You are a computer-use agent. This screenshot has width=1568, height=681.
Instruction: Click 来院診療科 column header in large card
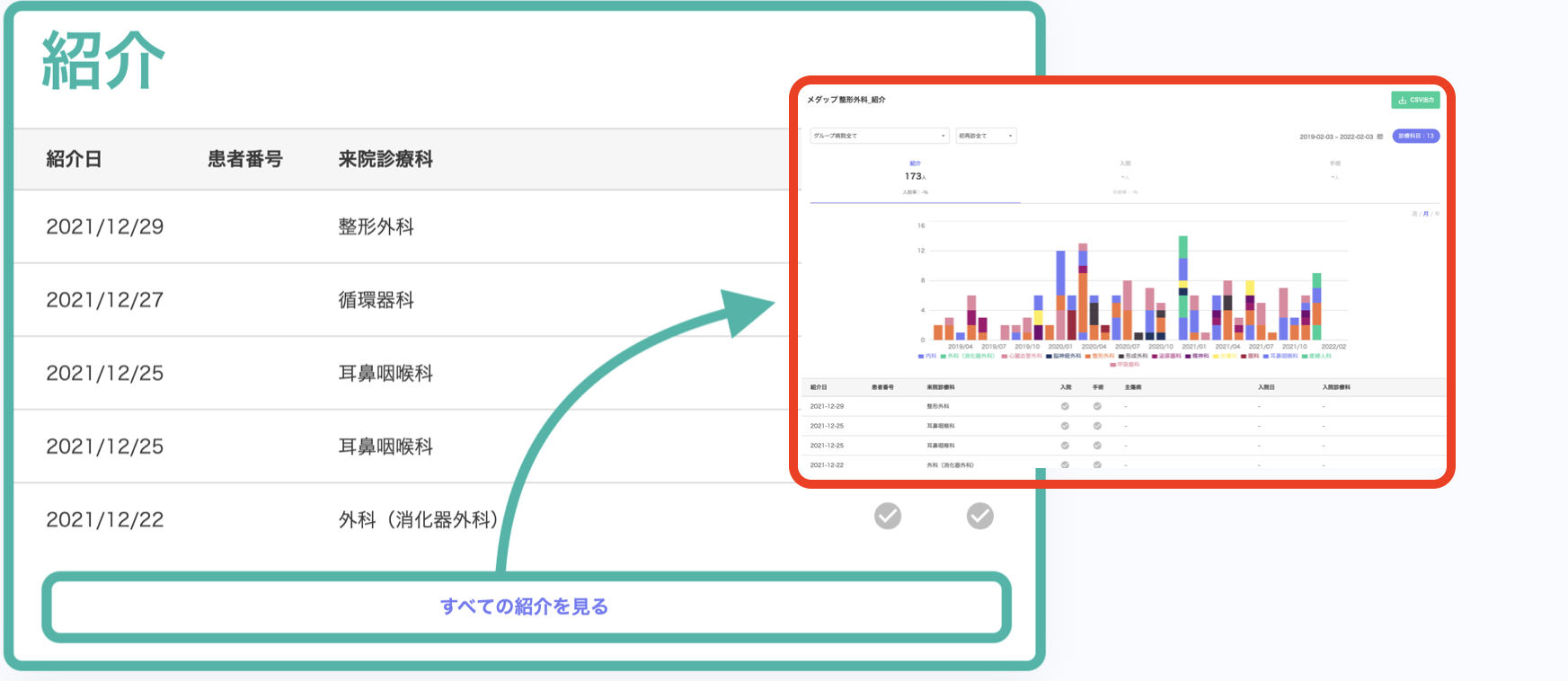(x=385, y=159)
